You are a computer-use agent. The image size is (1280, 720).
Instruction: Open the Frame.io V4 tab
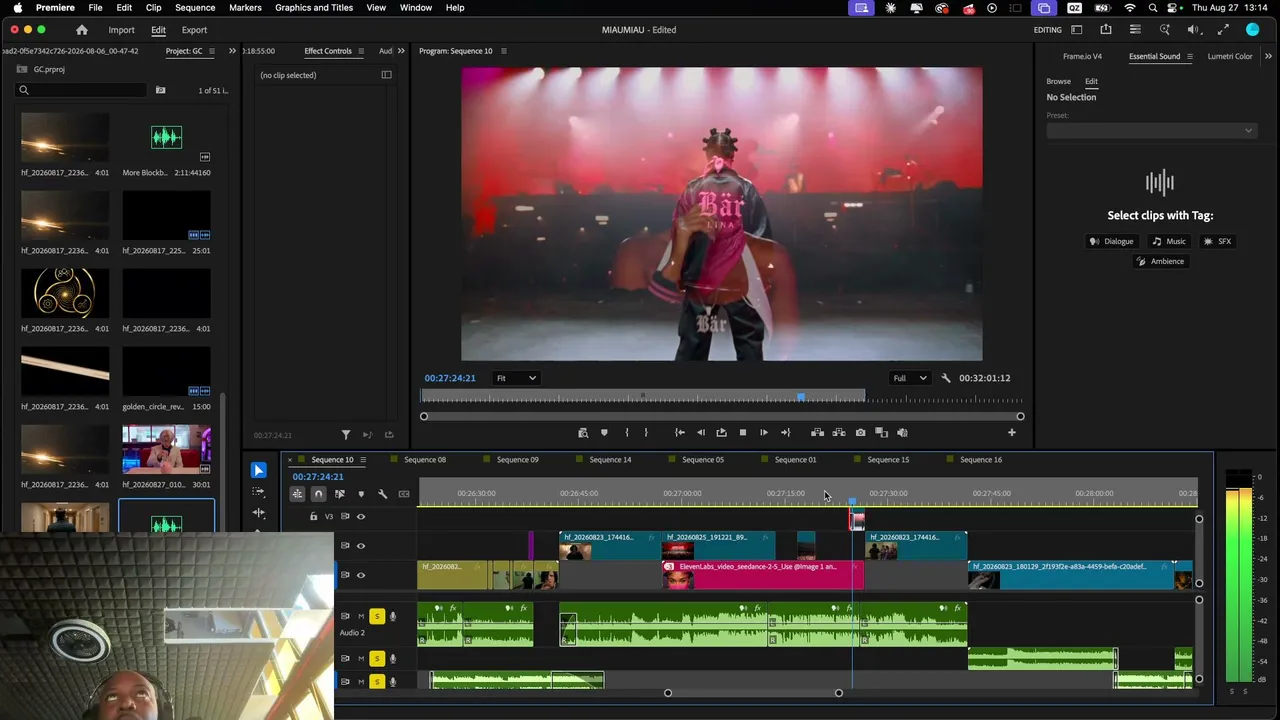(1082, 57)
